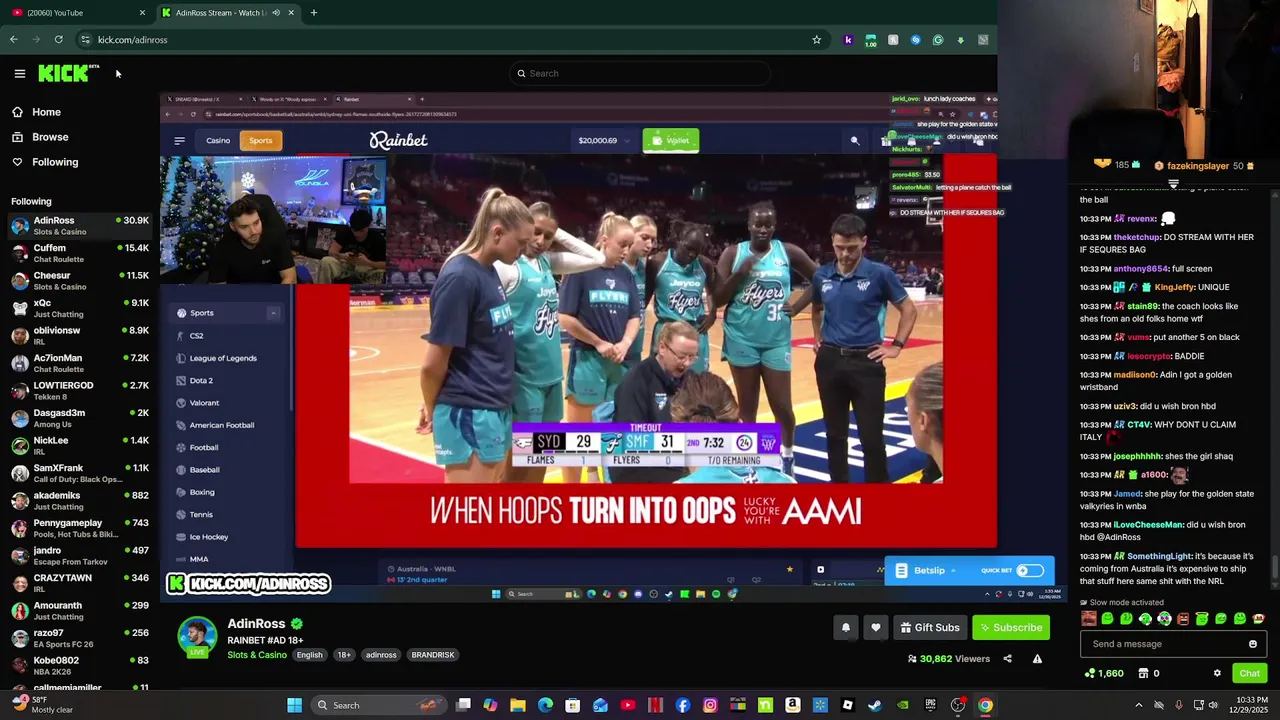This screenshot has width=1280, height=720.
Task: Open chat settings gear
Action: (x=1217, y=673)
